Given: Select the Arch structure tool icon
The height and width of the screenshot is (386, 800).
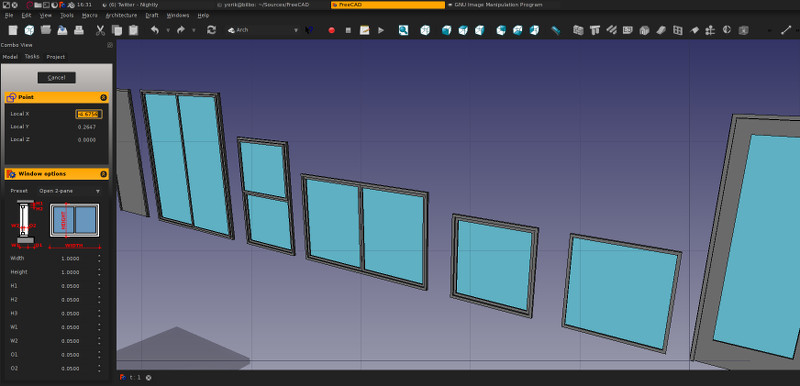Looking at the screenshot, I should coord(594,31).
